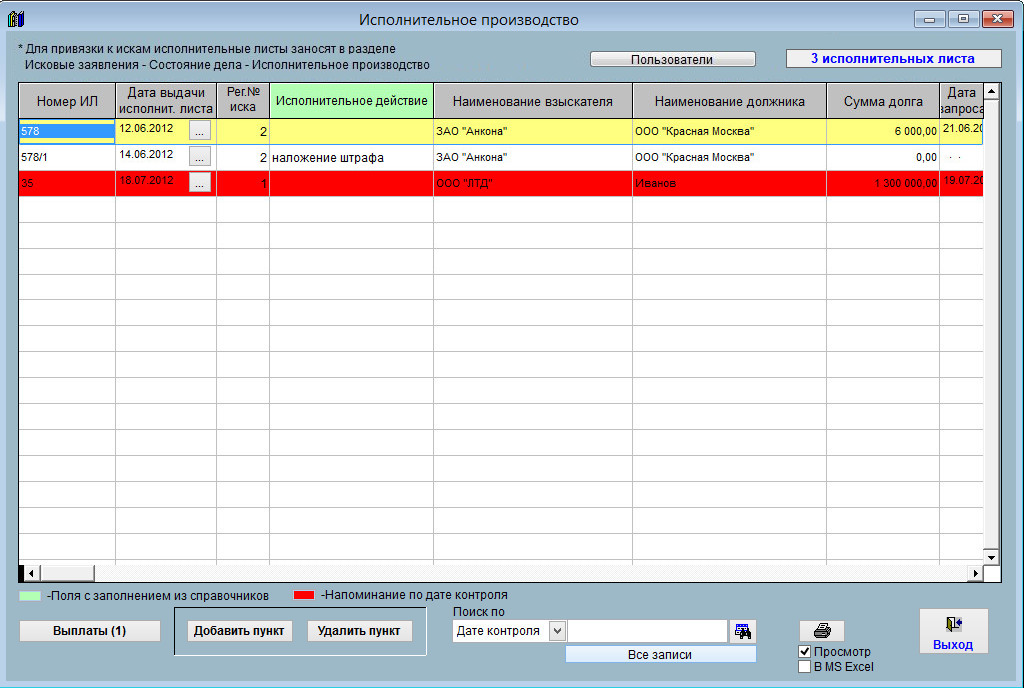Click the vertical scrollbar down arrow
The image size is (1027, 688).
[x=992, y=557]
